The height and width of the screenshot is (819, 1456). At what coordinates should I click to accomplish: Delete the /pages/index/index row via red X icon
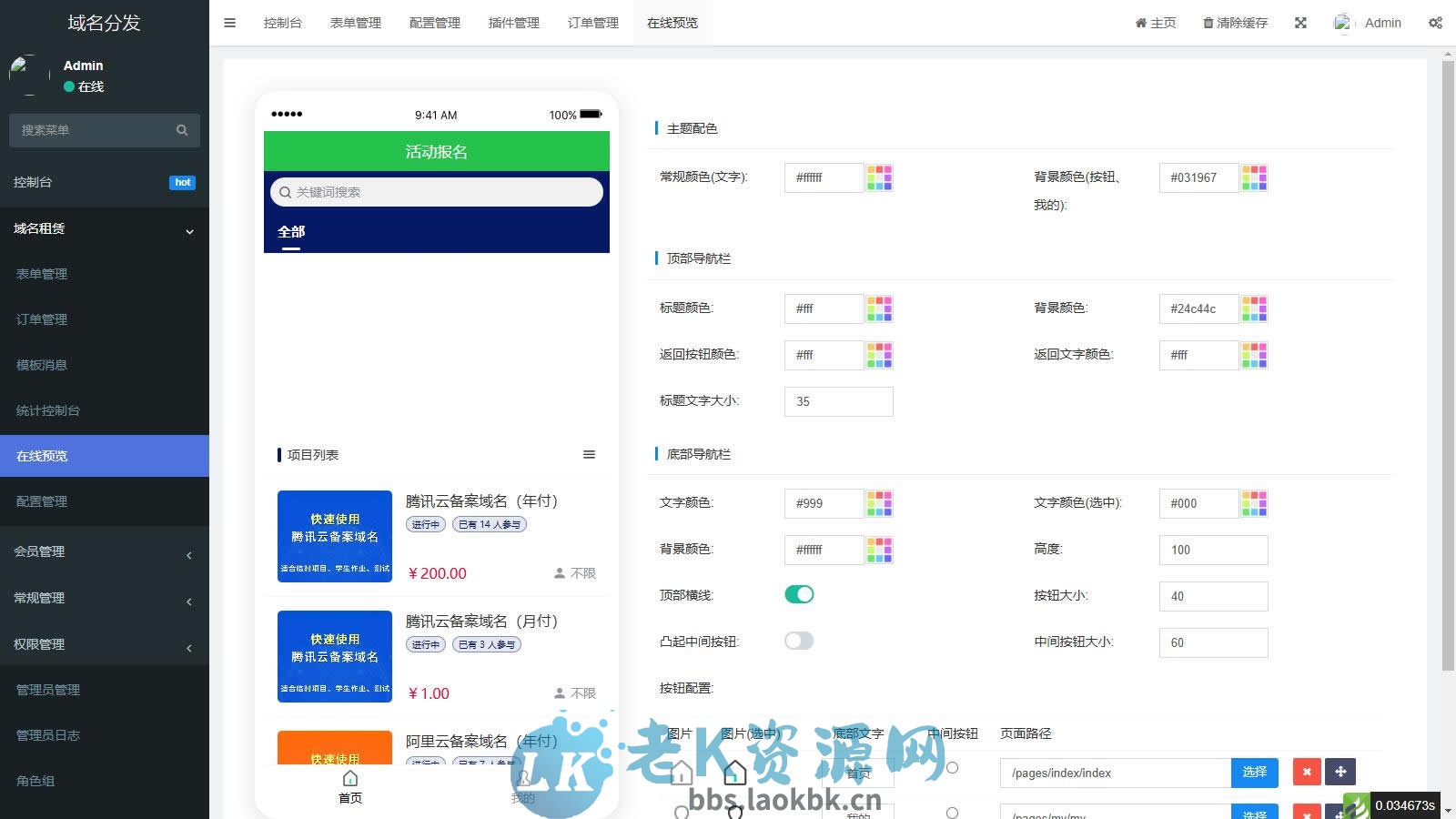click(x=1306, y=772)
